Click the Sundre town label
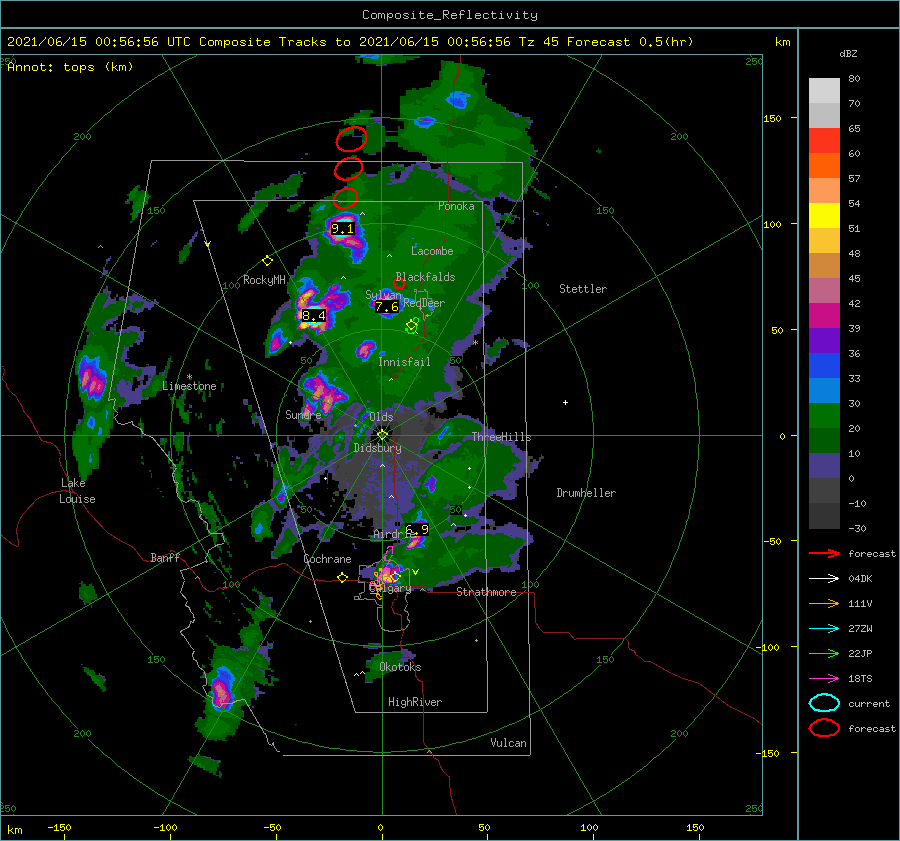 pos(303,414)
